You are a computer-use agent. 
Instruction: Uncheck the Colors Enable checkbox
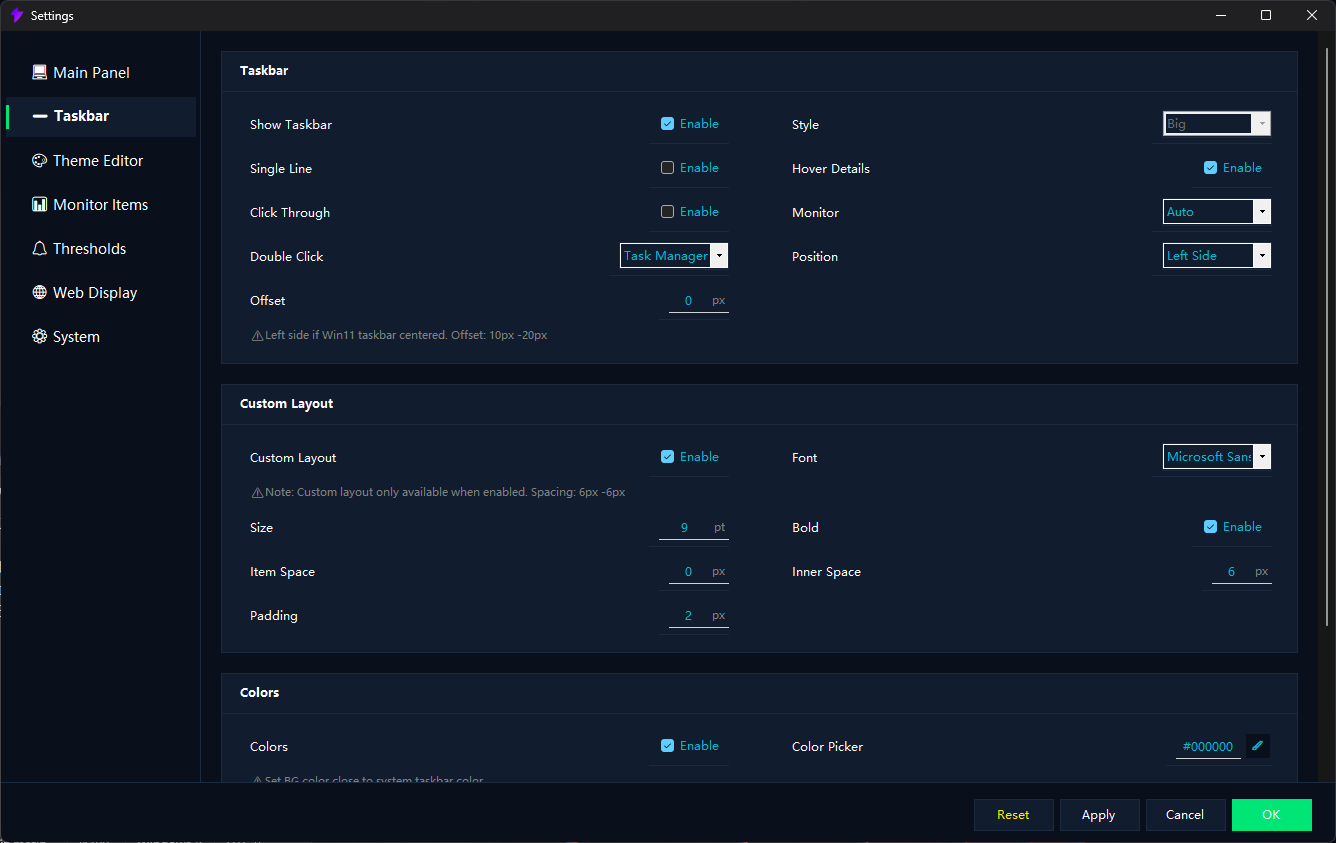tap(667, 746)
